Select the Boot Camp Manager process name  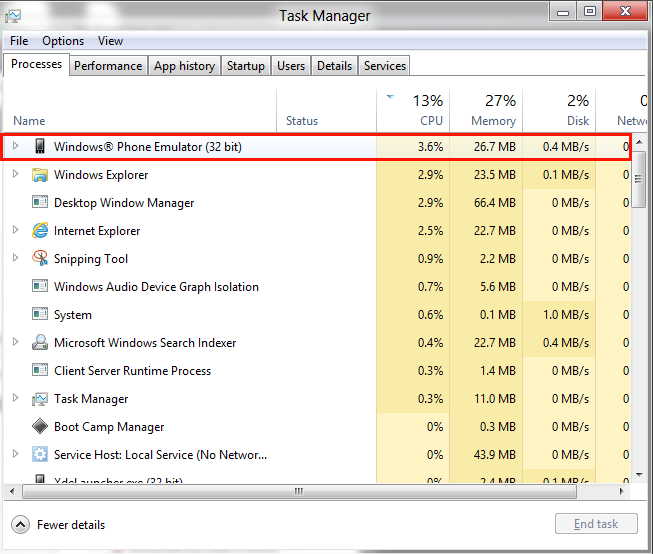tap(109, 427)
